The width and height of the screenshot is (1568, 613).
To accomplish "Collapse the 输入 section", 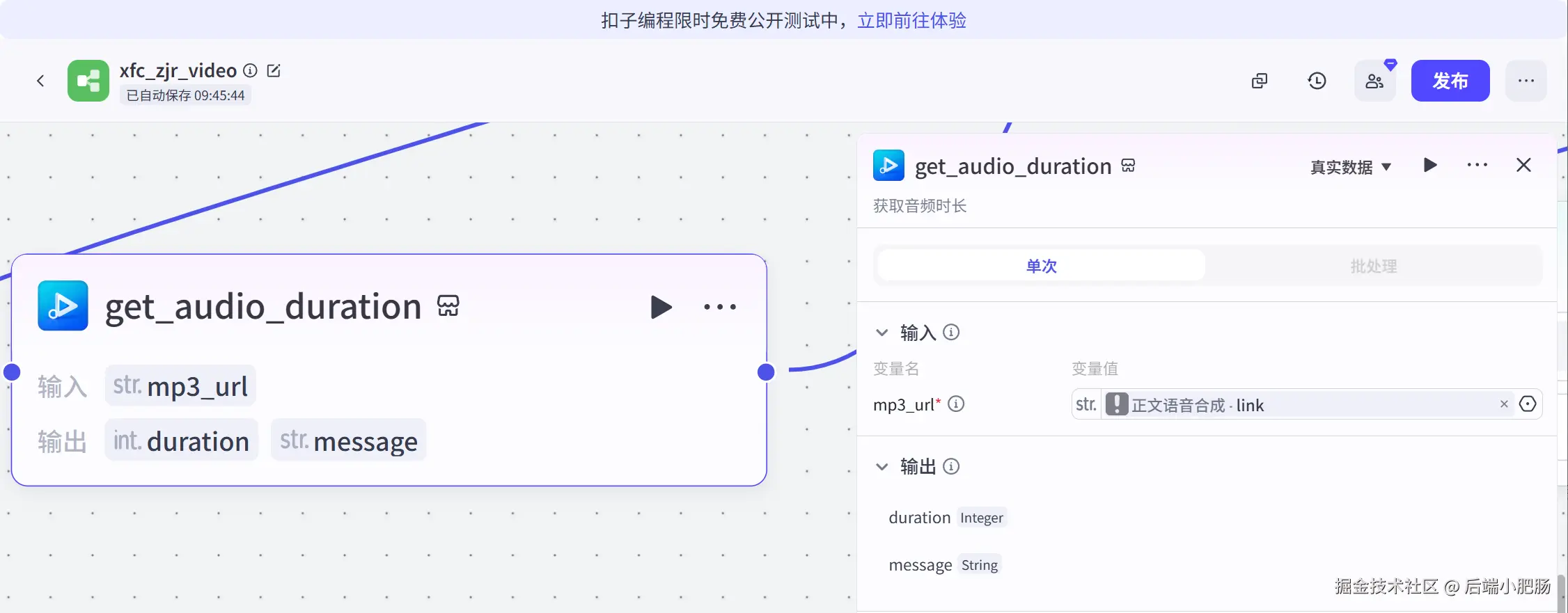I will [x=882, y=333].
